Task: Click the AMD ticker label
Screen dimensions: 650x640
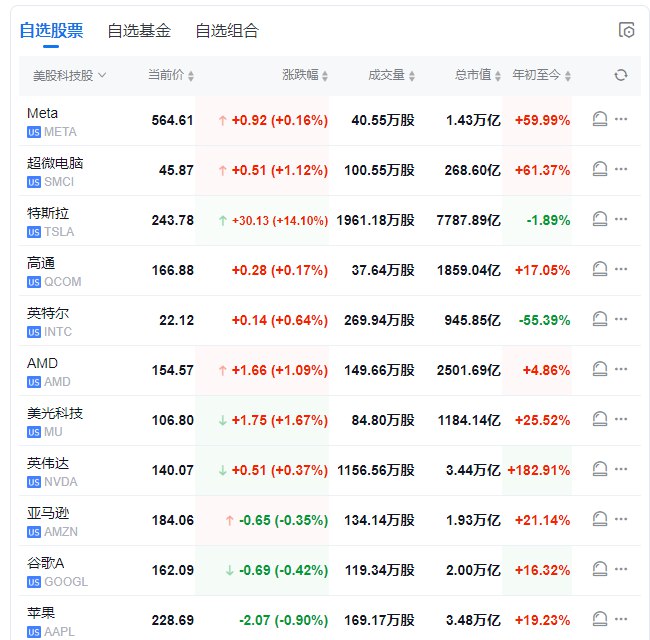Action: click(57, 382)
